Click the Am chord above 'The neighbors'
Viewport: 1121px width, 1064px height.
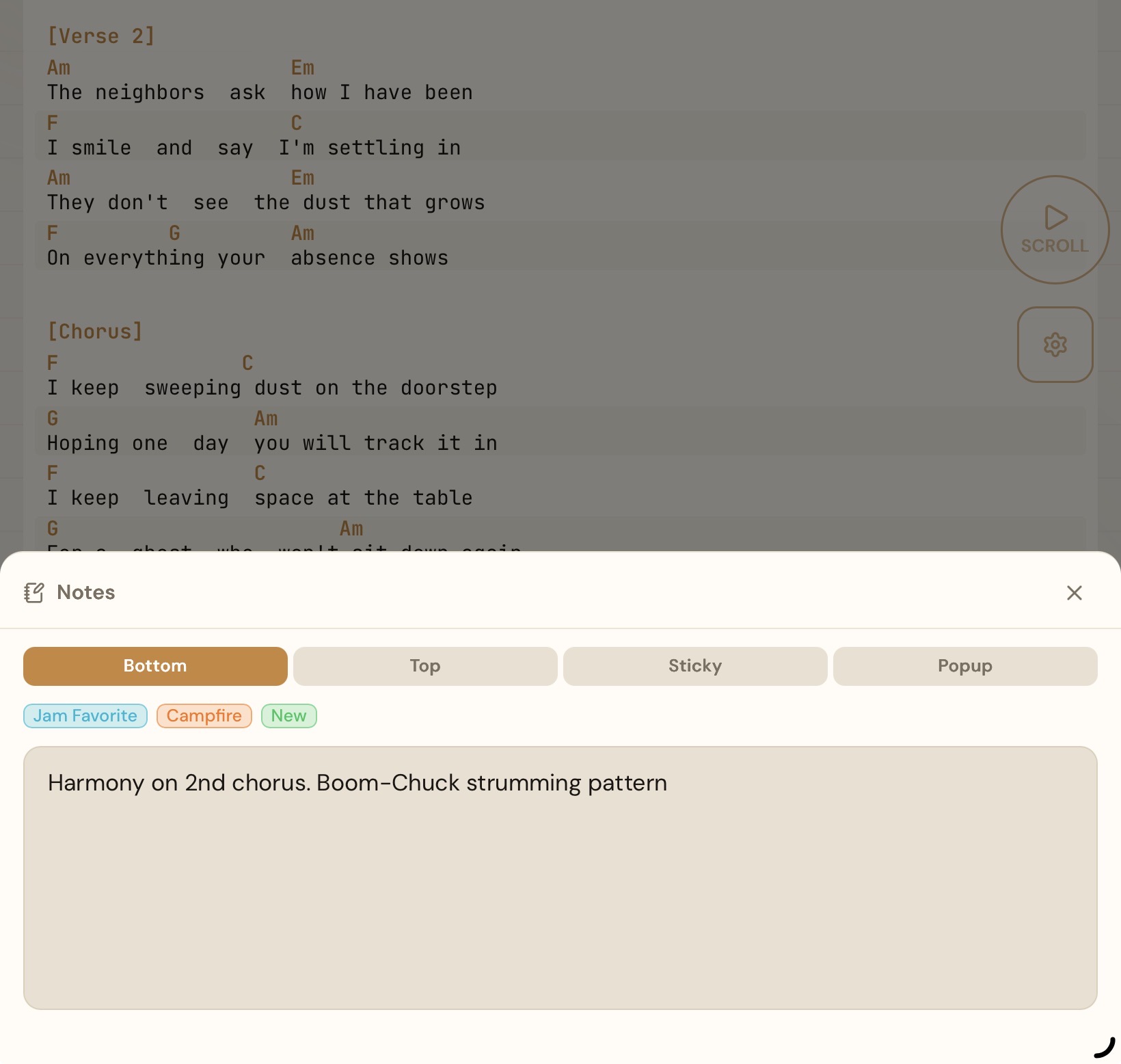pos(59,68)
